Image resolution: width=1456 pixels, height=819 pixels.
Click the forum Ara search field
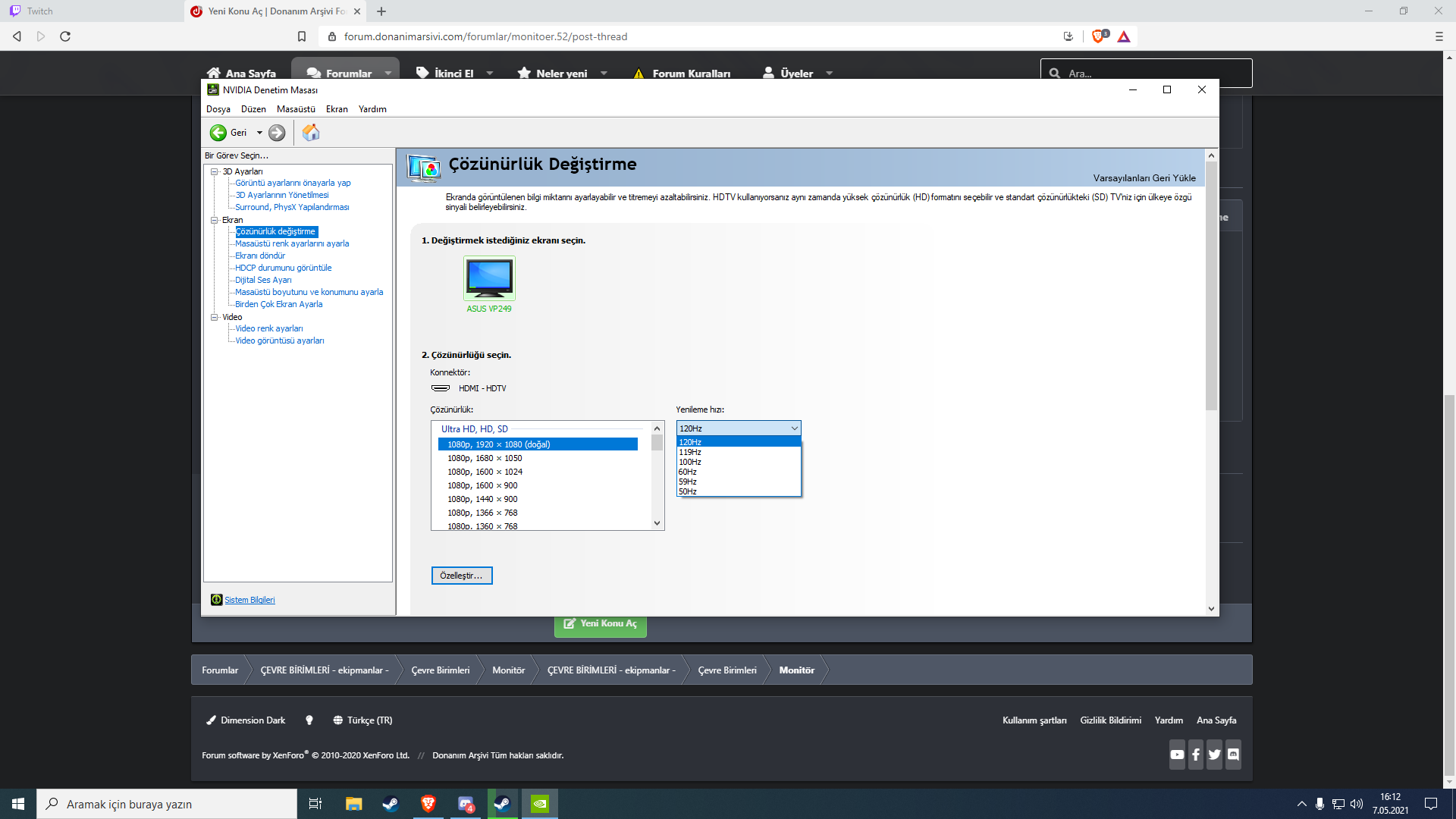1147,74
